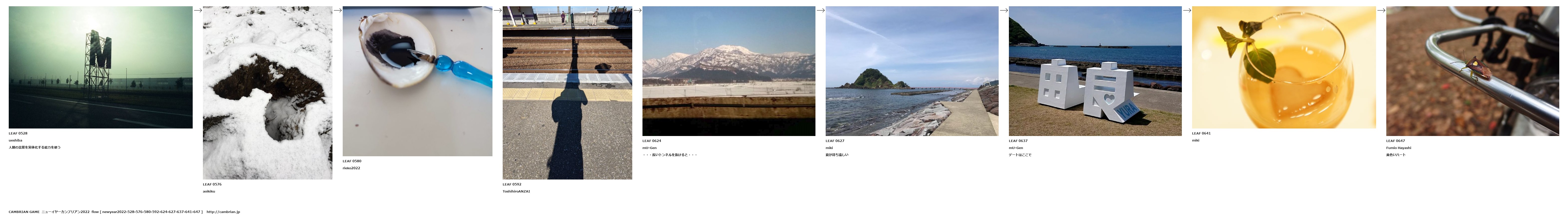Click the arrow after the snowy mountain photo

point(820,10)
